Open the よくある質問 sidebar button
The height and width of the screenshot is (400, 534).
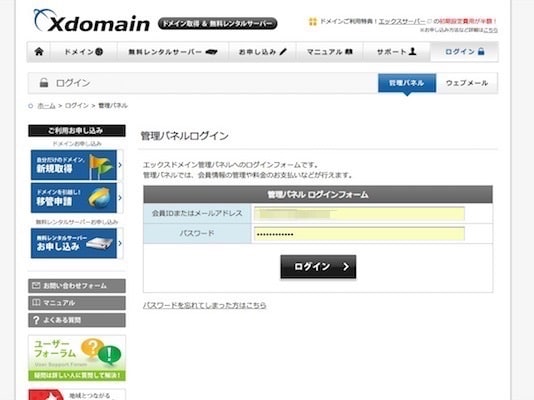[x=77, y=320]
